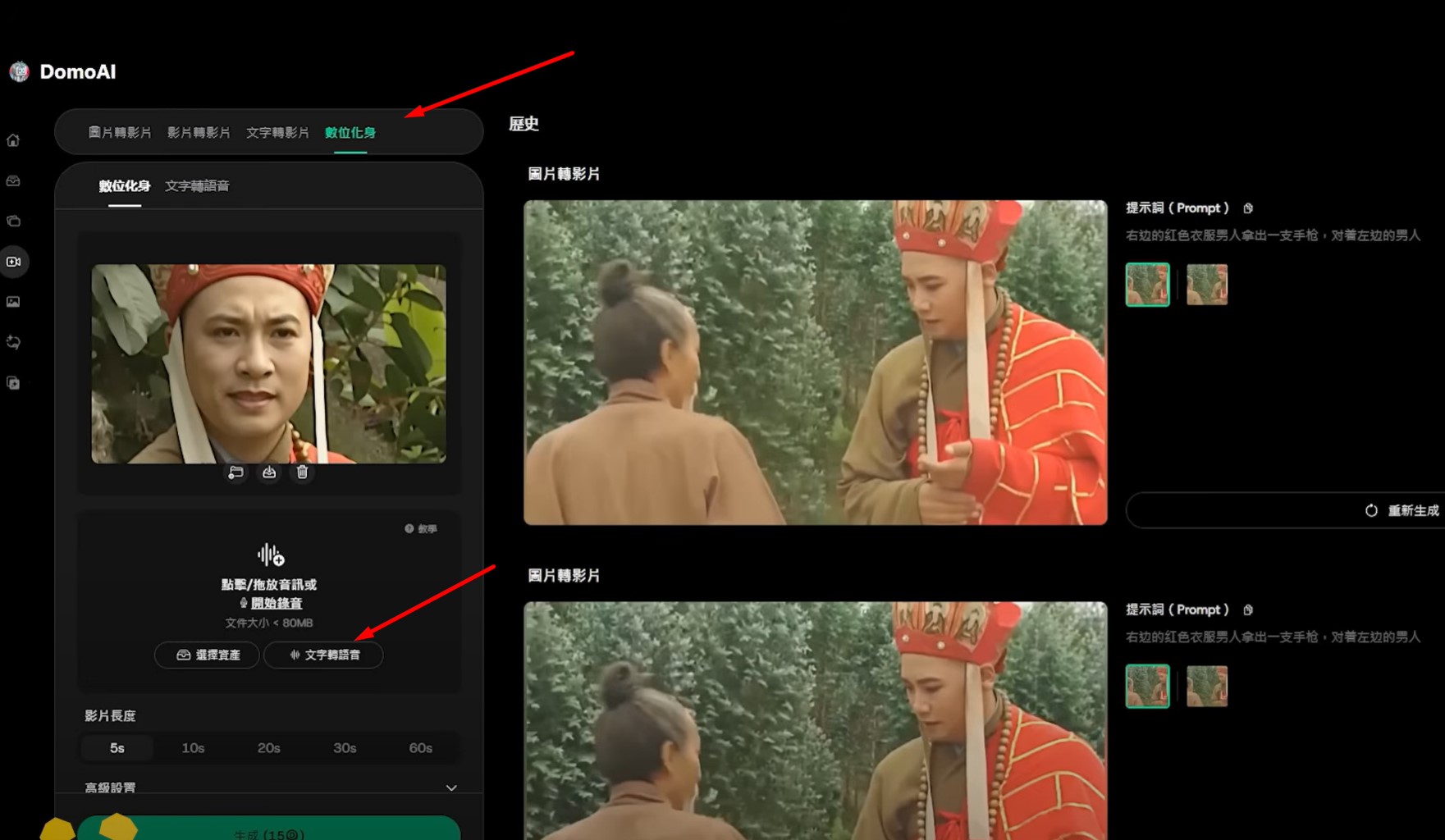Expand the 高級設置 chevron

pos(451,787)
